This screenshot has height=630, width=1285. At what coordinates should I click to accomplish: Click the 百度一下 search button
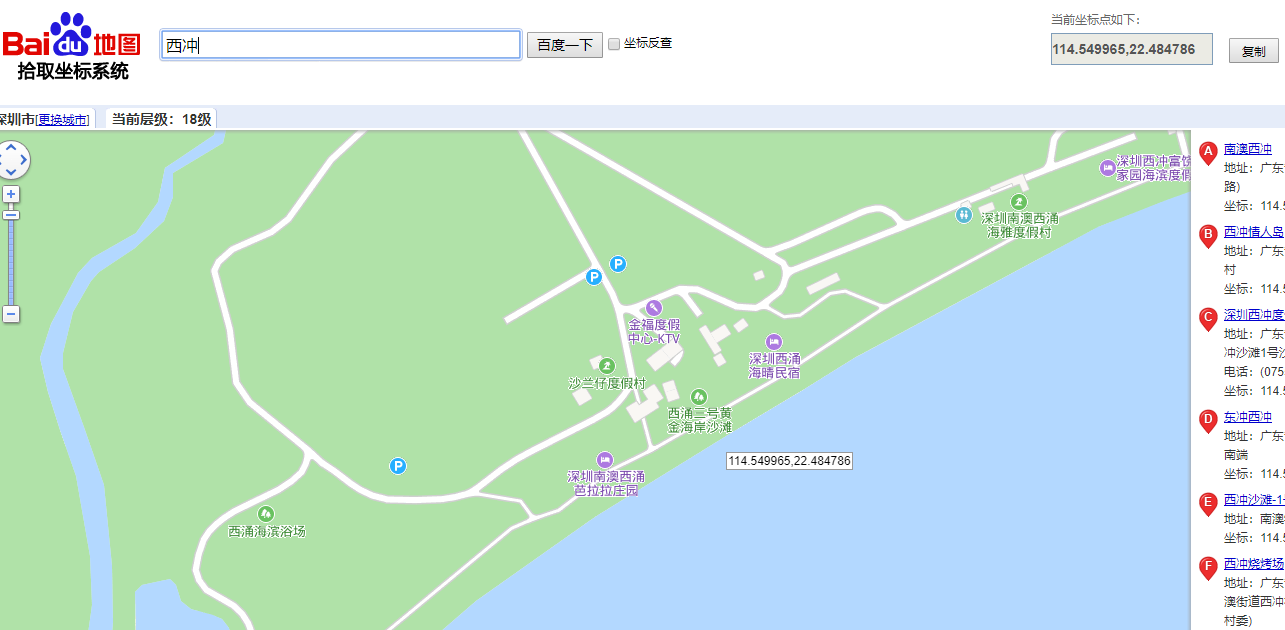565,45
